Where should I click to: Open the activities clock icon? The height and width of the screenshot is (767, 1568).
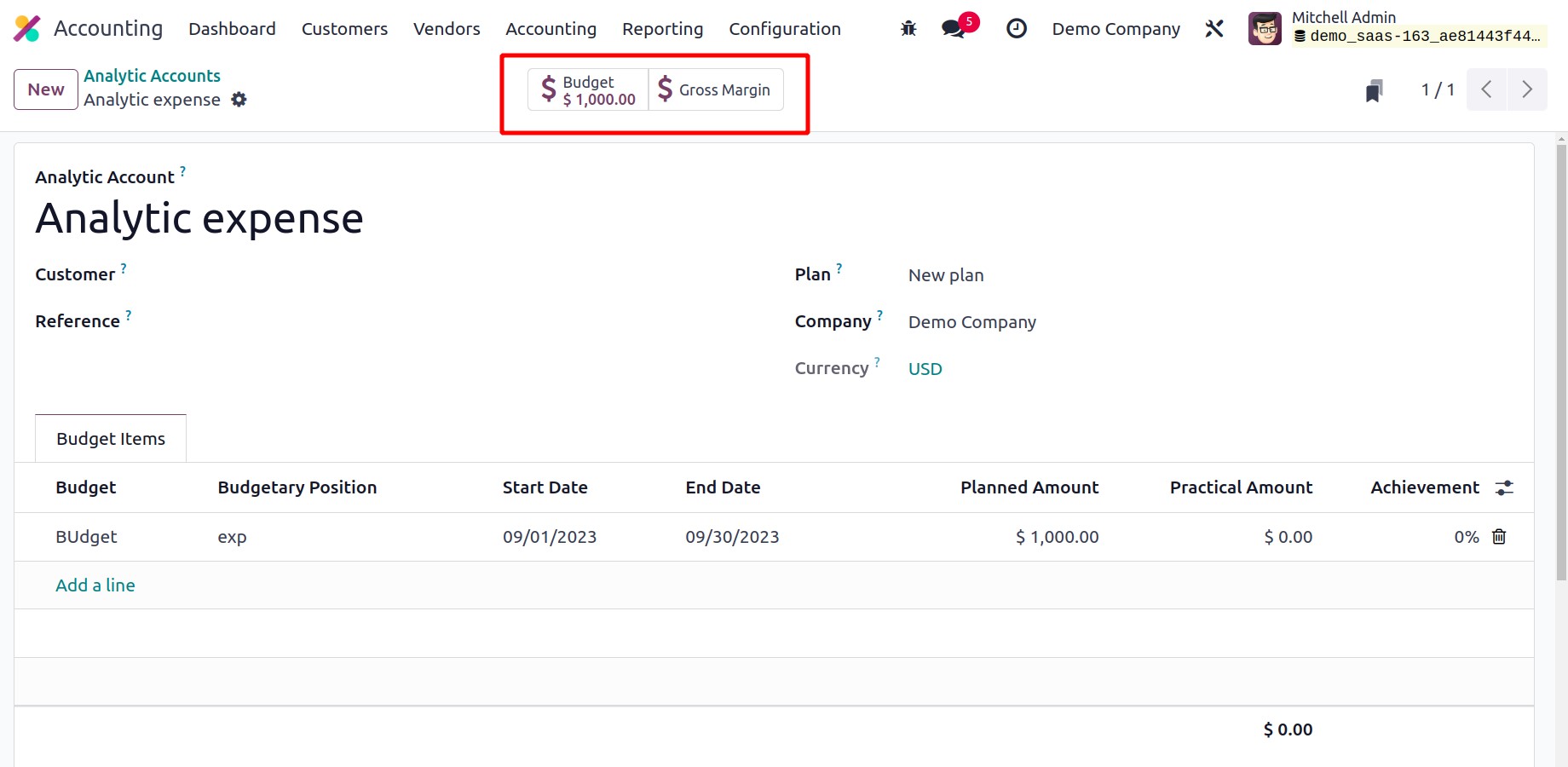pos(1016,29)
